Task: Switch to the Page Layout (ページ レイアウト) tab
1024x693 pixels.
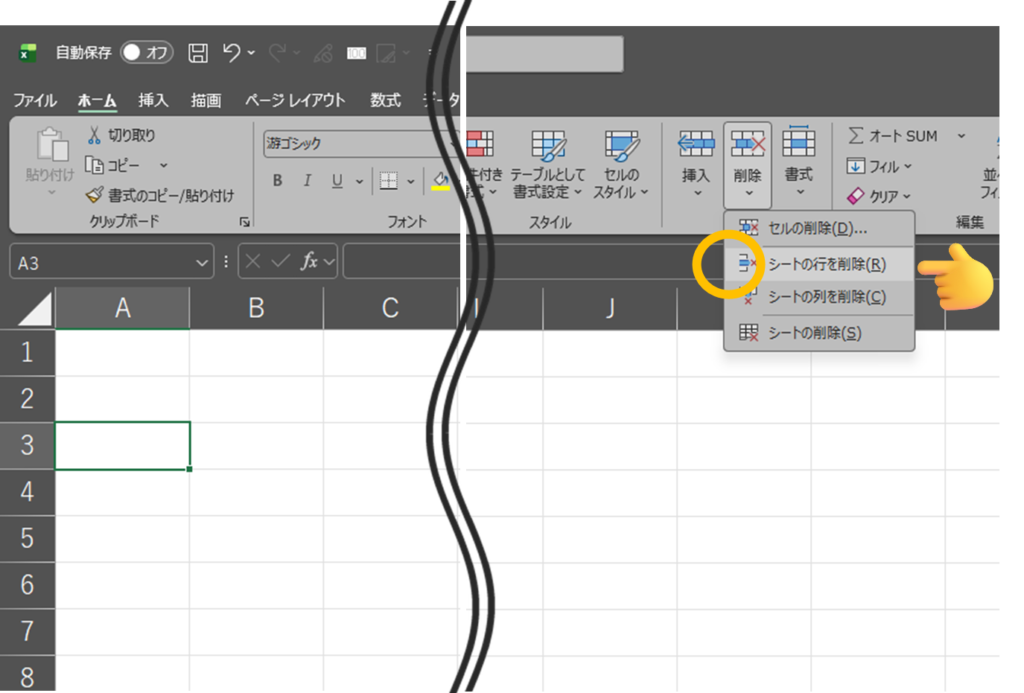Action: [x=295, y=100]
